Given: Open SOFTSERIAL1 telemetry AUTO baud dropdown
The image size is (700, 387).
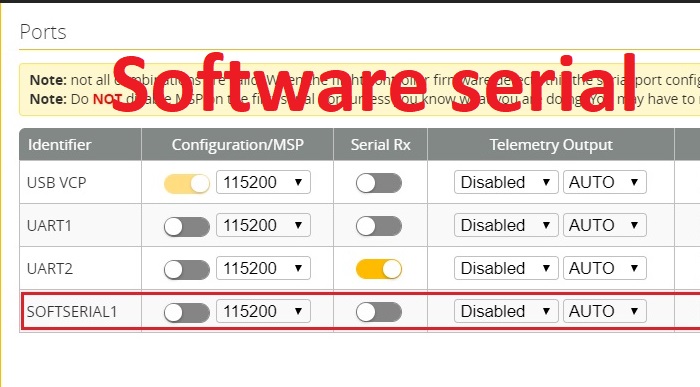Looking at the screenshot, I should tap(605, 311).
